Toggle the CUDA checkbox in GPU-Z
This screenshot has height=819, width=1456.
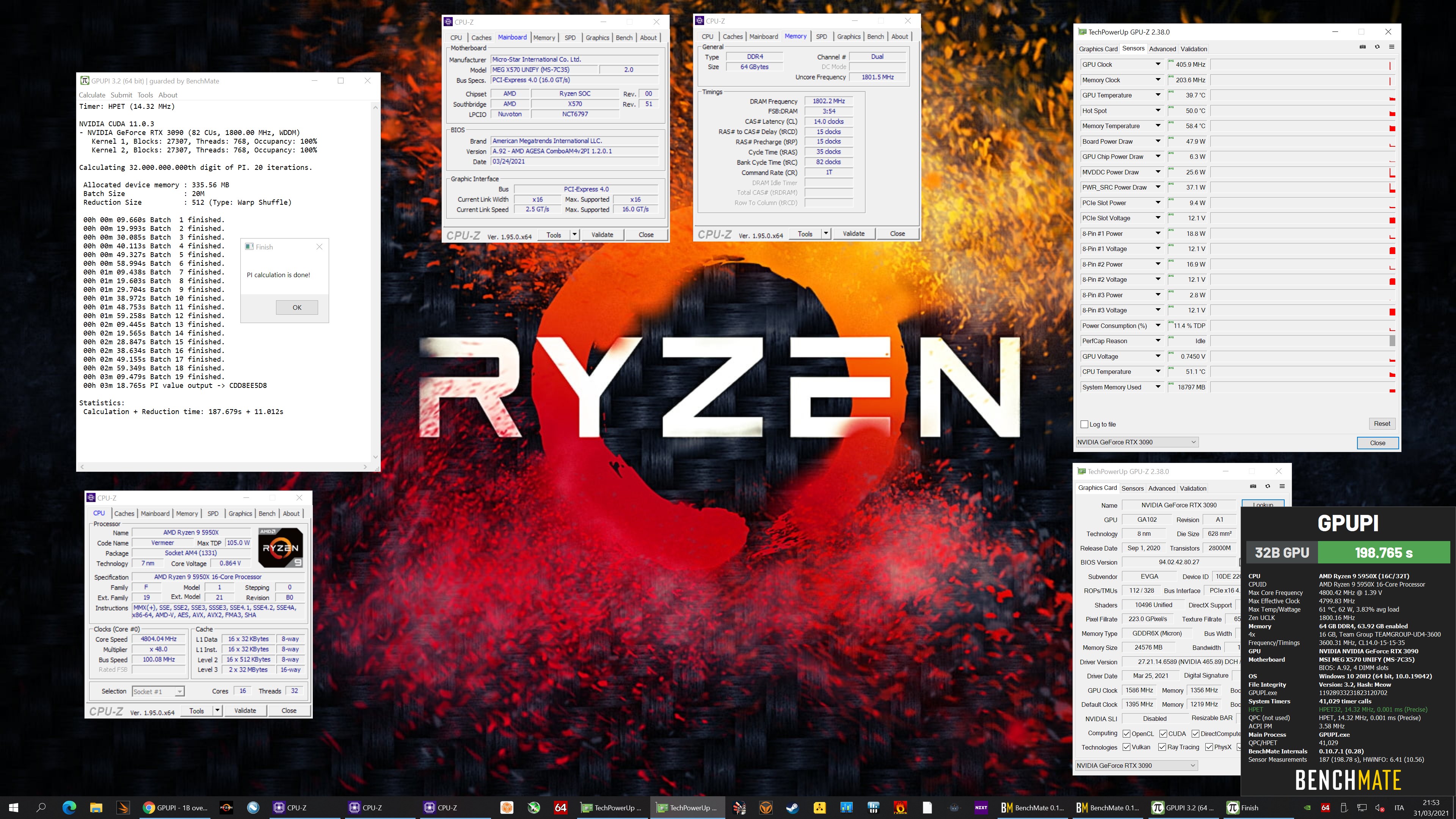(1163, 734)
